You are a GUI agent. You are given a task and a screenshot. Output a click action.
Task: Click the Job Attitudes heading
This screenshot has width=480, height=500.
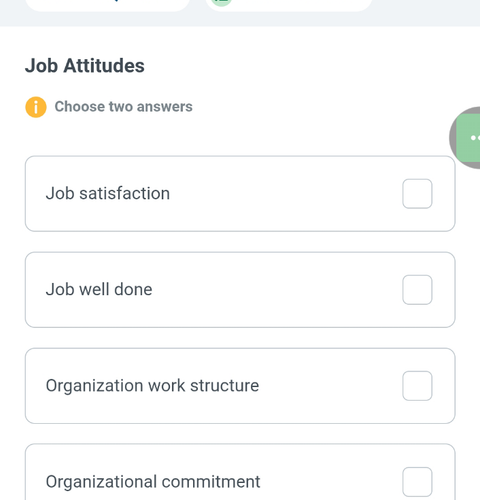[85, 65]
